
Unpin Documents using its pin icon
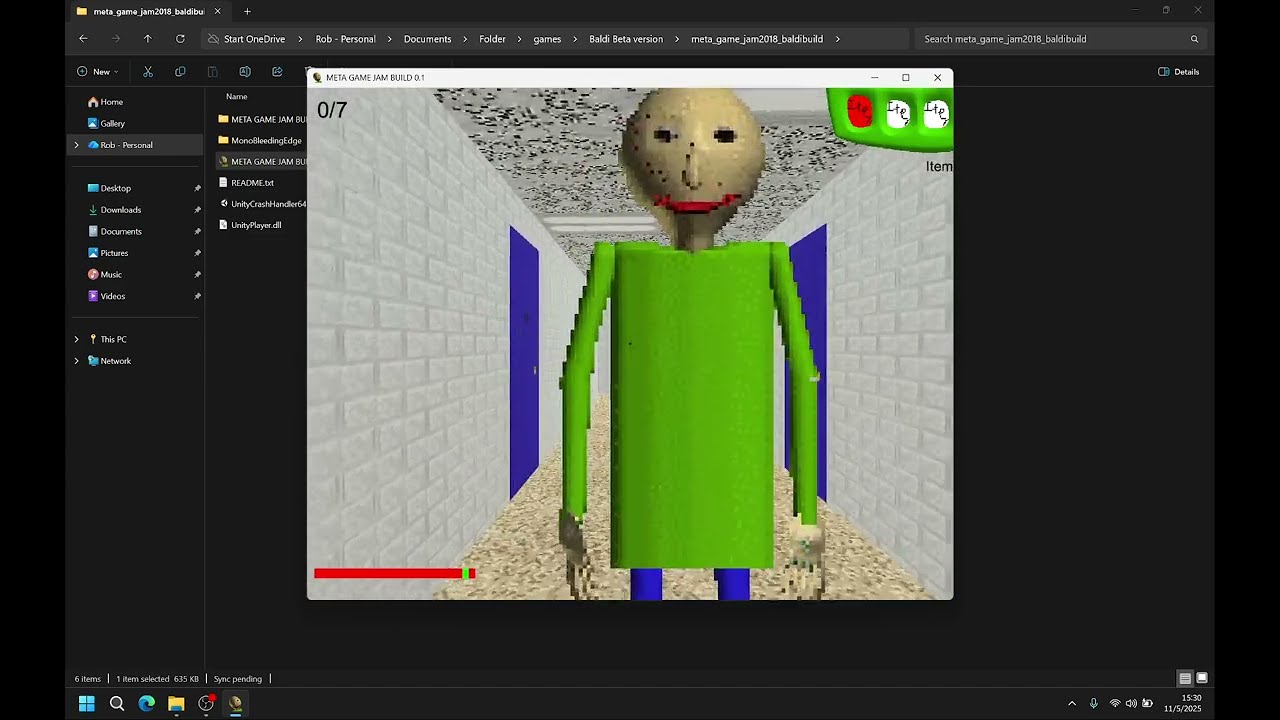197,231
